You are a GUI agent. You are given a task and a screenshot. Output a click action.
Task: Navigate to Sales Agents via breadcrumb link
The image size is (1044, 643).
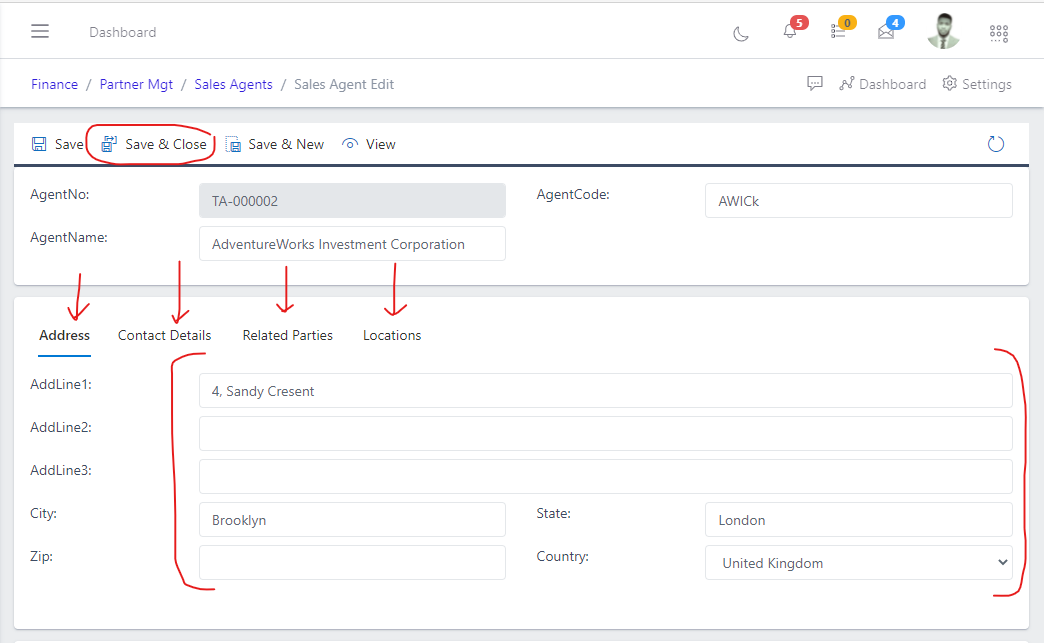tap(233, 84)
